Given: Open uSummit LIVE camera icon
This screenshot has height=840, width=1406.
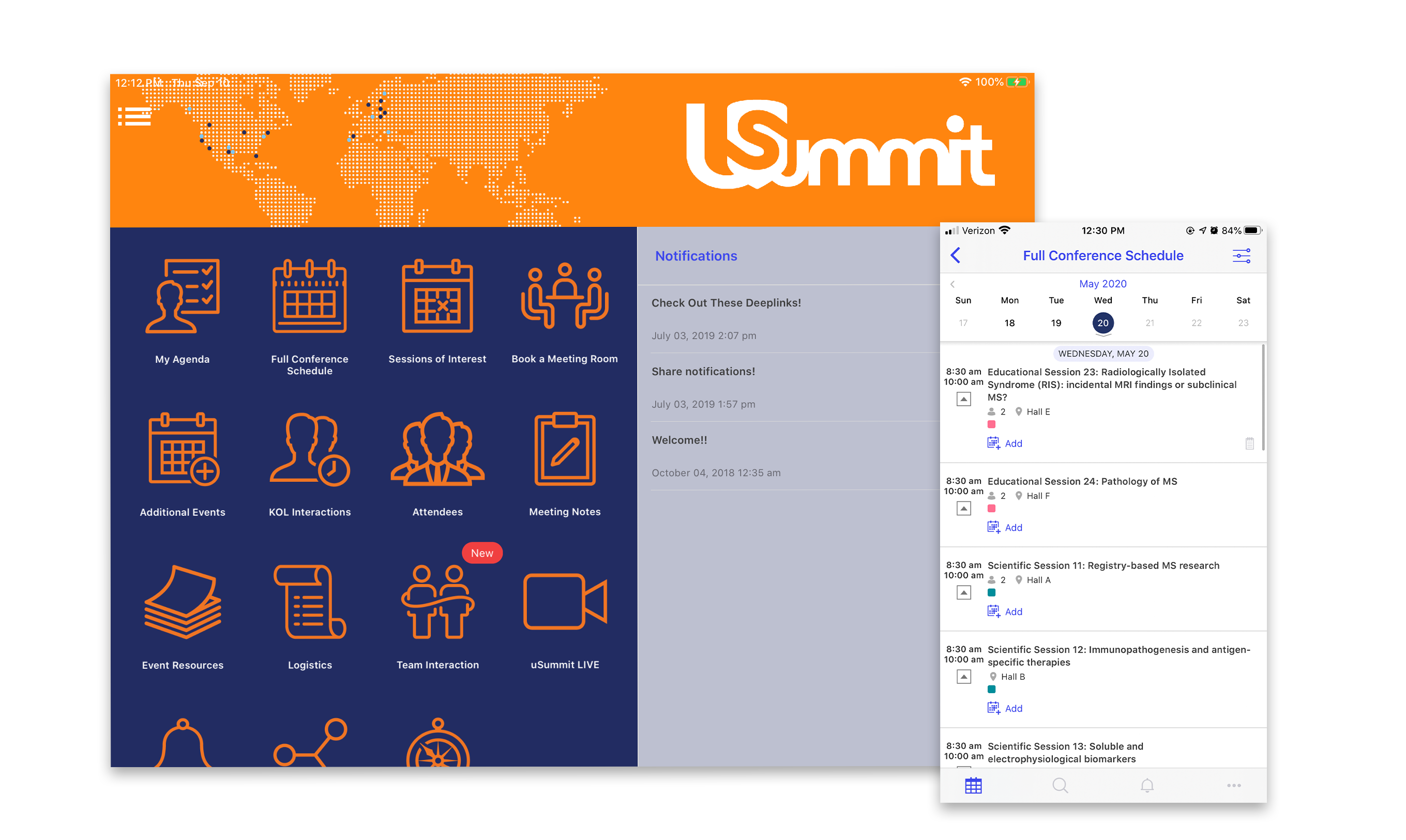Looking at the screenshot, I should pos(565,601).
